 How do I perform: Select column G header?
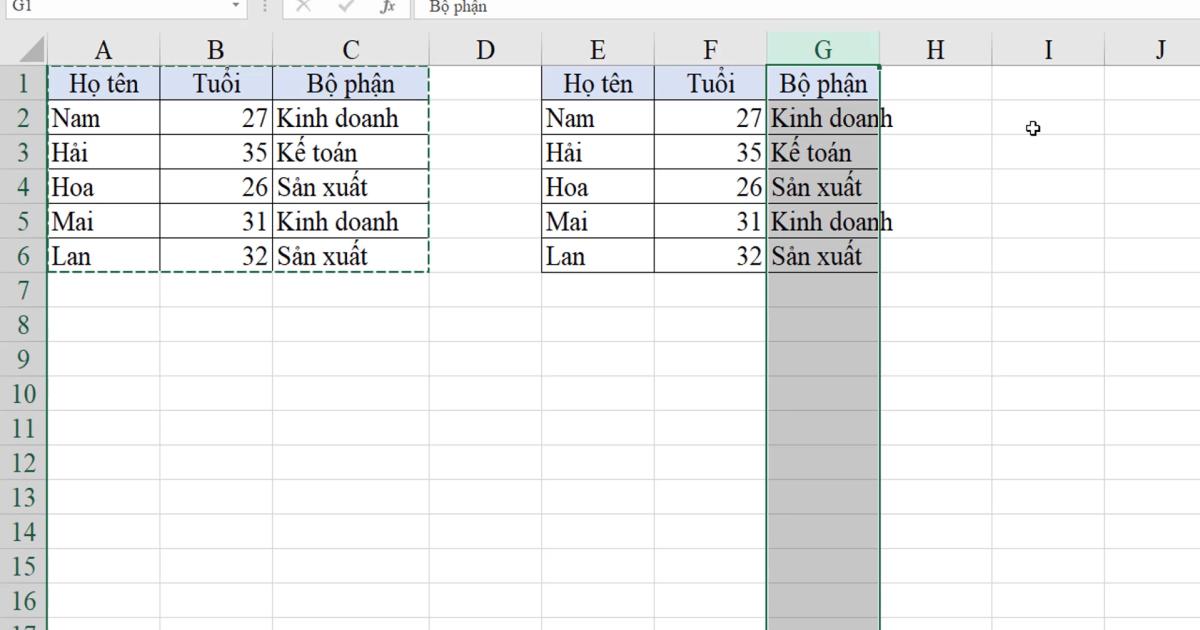[822, 48]
